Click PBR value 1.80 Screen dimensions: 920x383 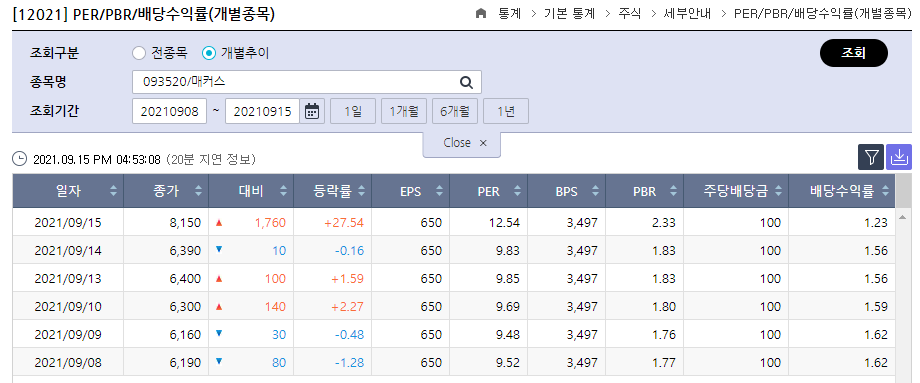tap(664, 307)
